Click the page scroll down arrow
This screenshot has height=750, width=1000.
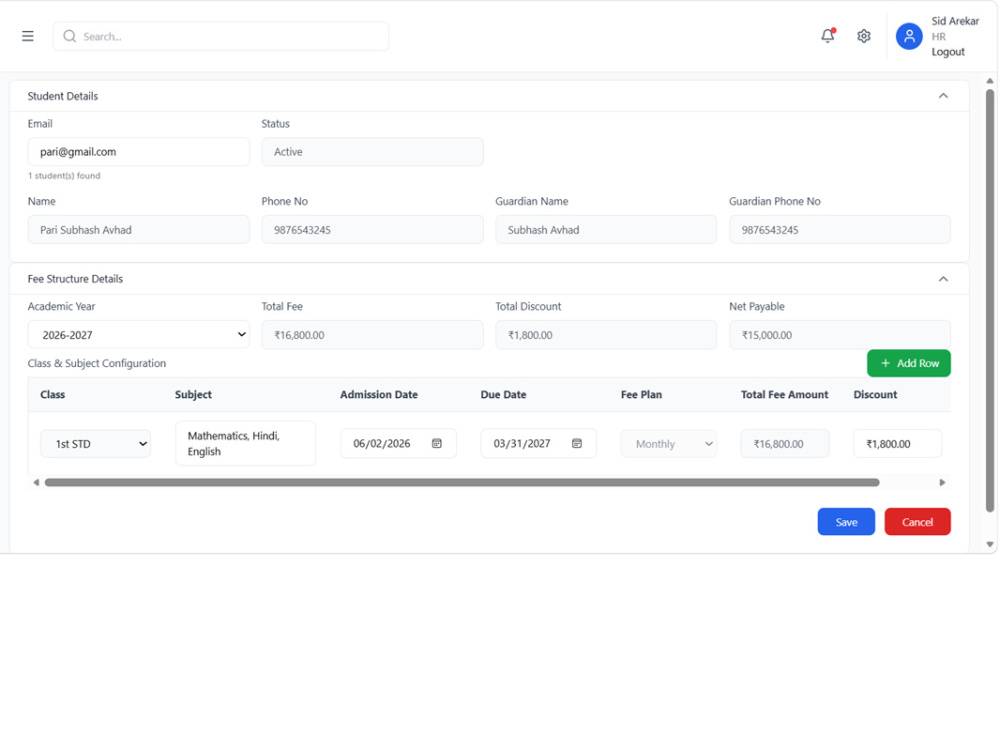click(x=990, y=545)
